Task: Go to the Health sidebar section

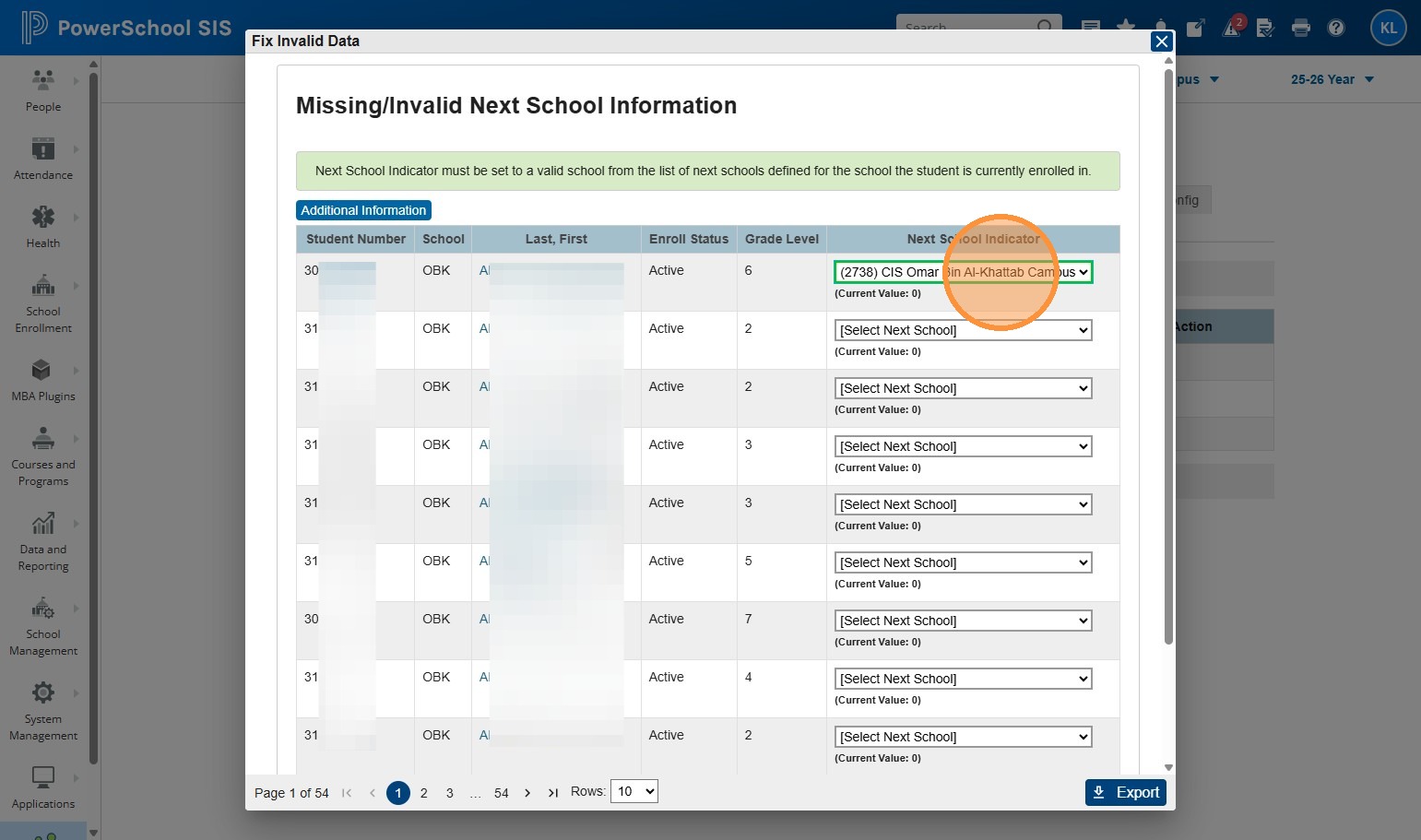Action: coord(43,227)
